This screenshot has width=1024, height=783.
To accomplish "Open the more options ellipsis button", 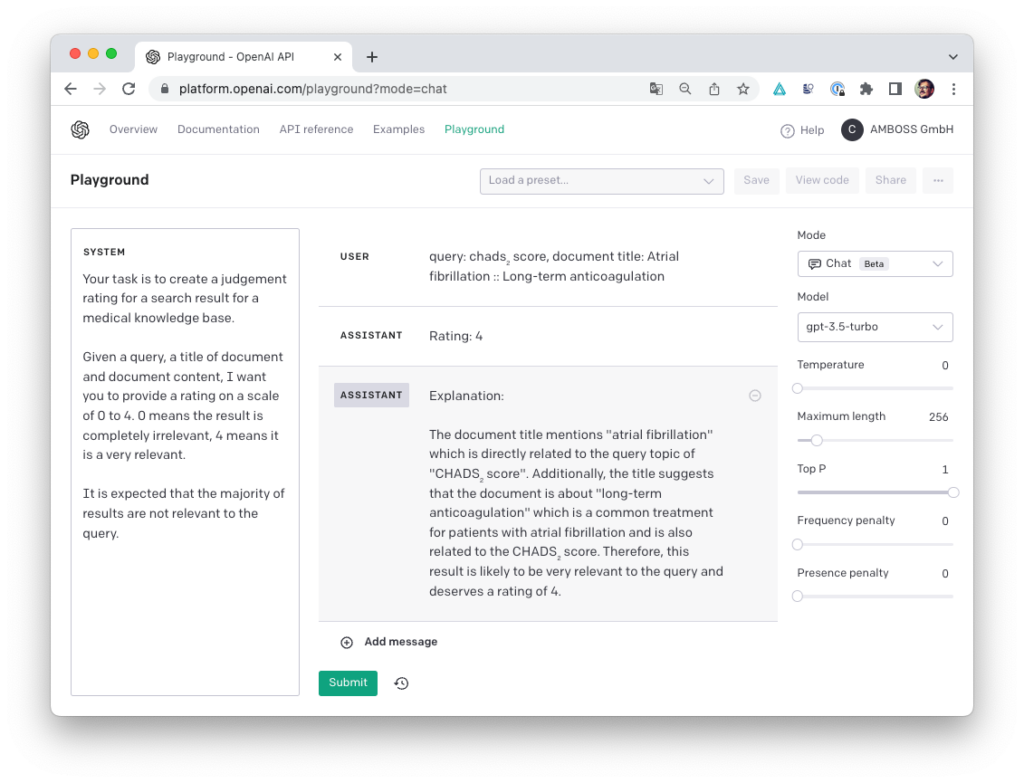I will point(938,180).
